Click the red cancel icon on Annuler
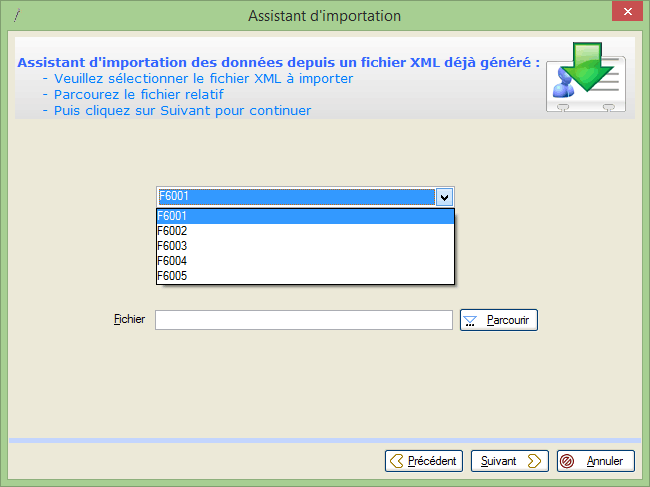 point(567,461)
